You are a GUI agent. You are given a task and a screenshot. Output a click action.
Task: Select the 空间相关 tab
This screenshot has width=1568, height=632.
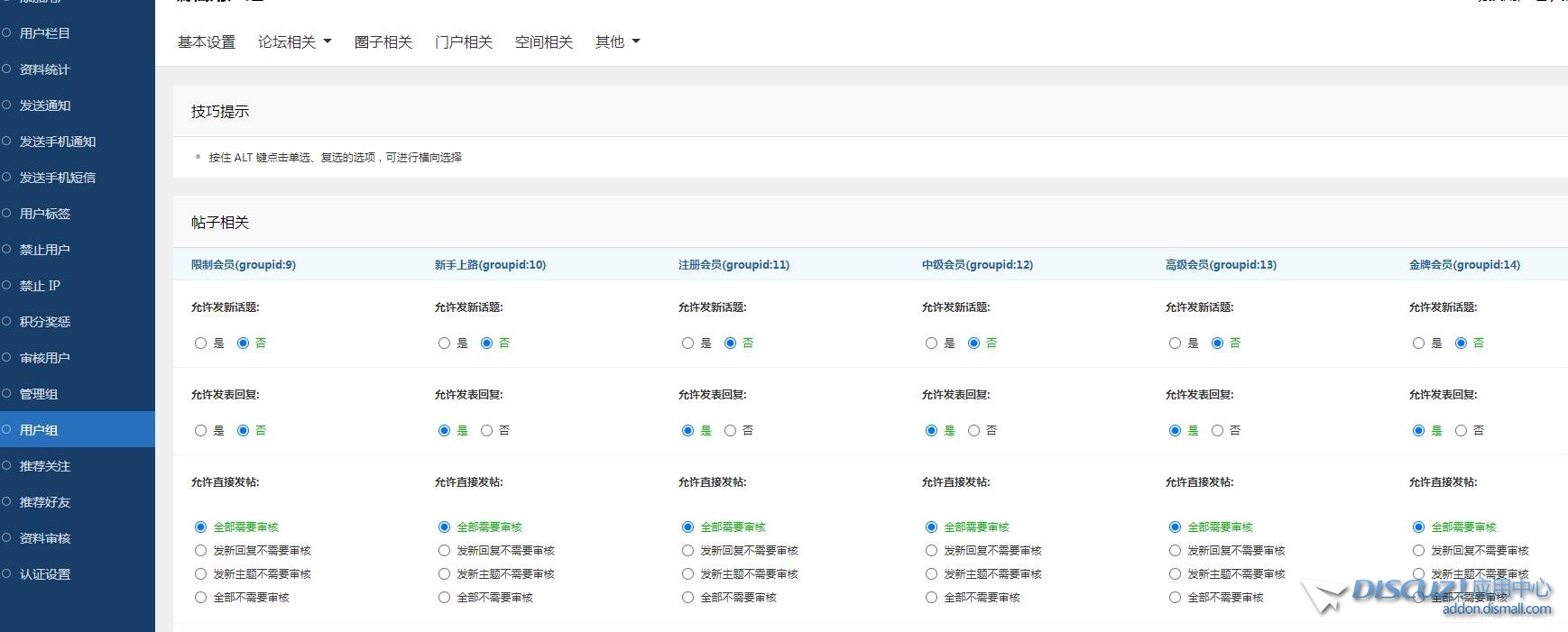544,41
